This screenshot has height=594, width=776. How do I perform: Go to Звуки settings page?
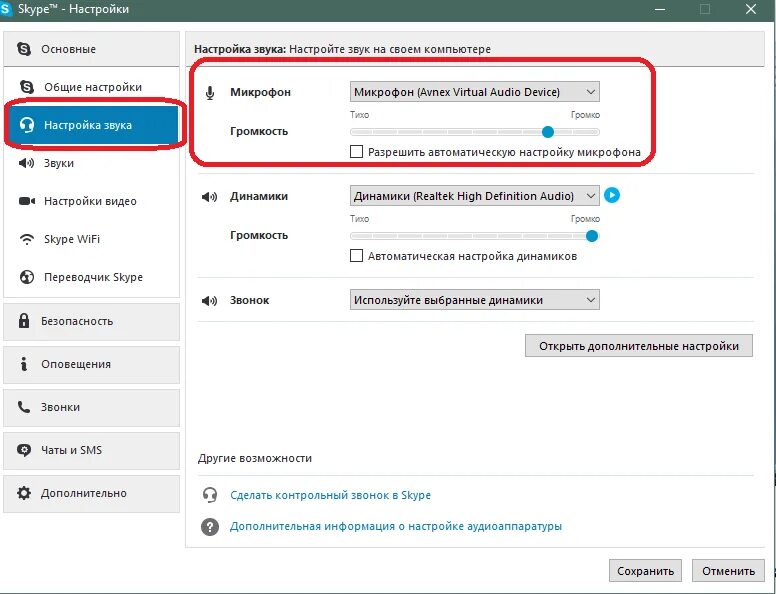click(92, 163)
